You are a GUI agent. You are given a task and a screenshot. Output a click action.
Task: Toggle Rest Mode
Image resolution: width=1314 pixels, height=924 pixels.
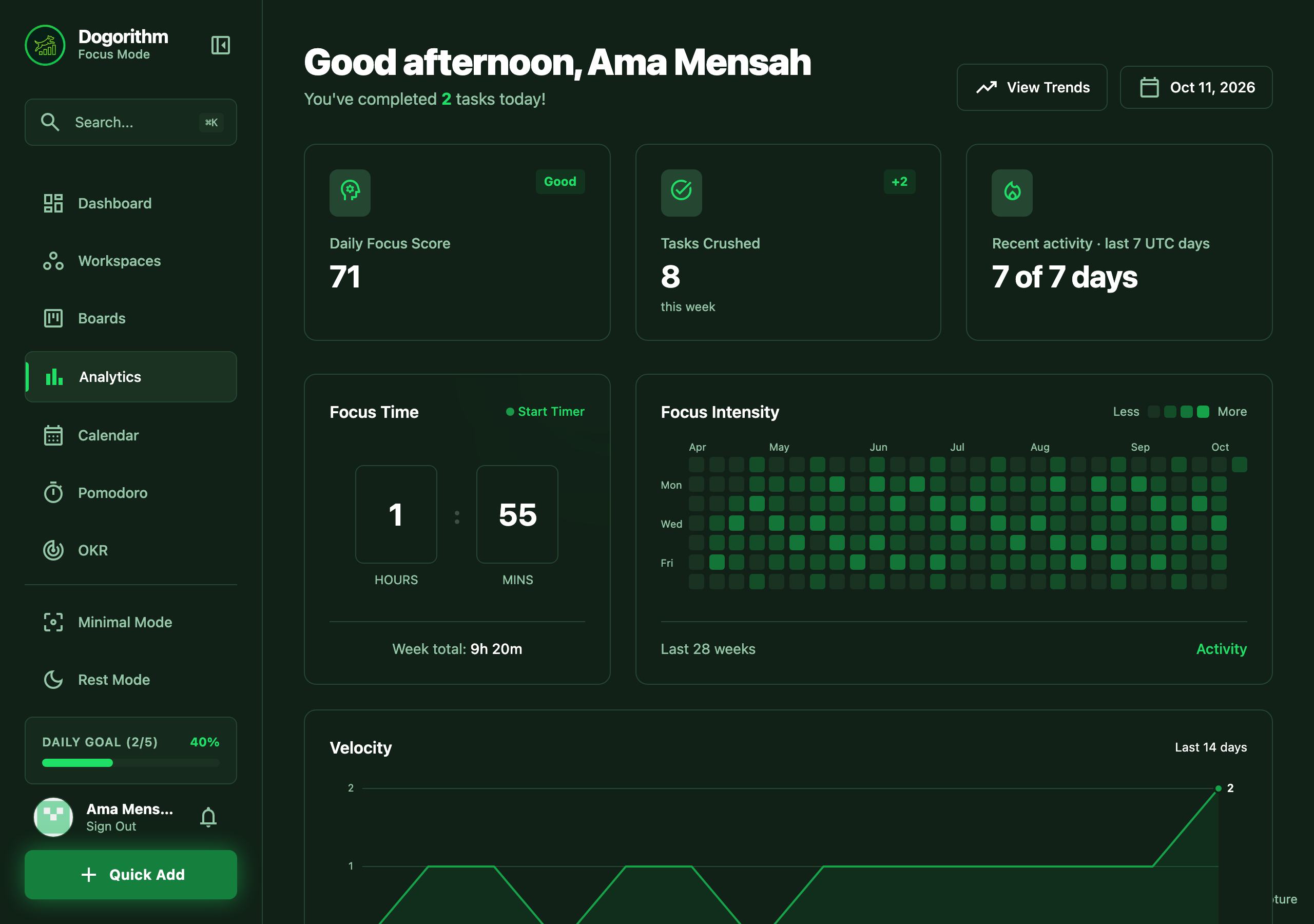[x=130, y=680]
